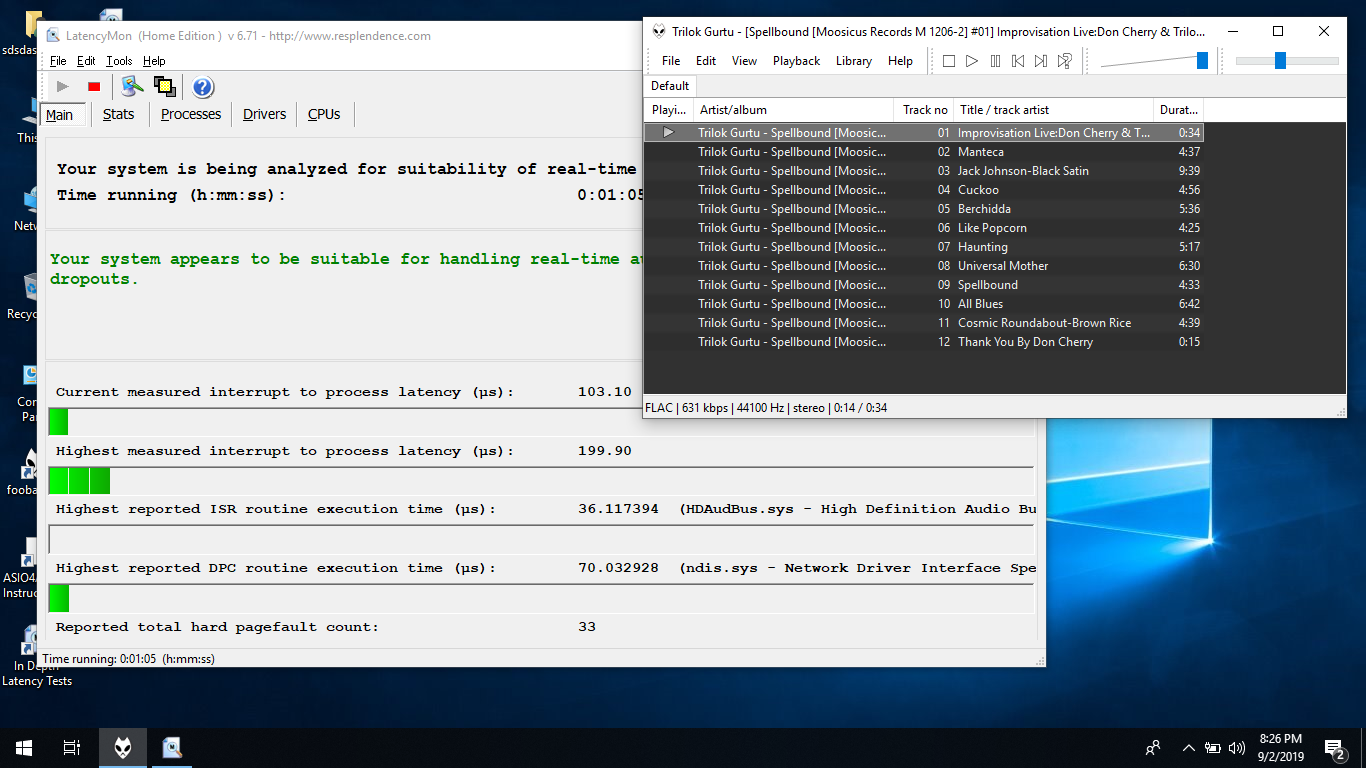Screen dimensions: 1366x768
Task: Click the Playing column header in foobar2000
Action: click(669, 110)
